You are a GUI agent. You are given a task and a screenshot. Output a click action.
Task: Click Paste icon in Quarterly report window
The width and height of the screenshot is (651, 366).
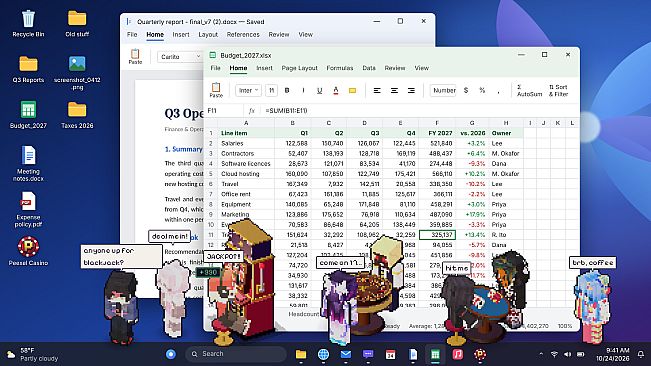coord(135,56)
